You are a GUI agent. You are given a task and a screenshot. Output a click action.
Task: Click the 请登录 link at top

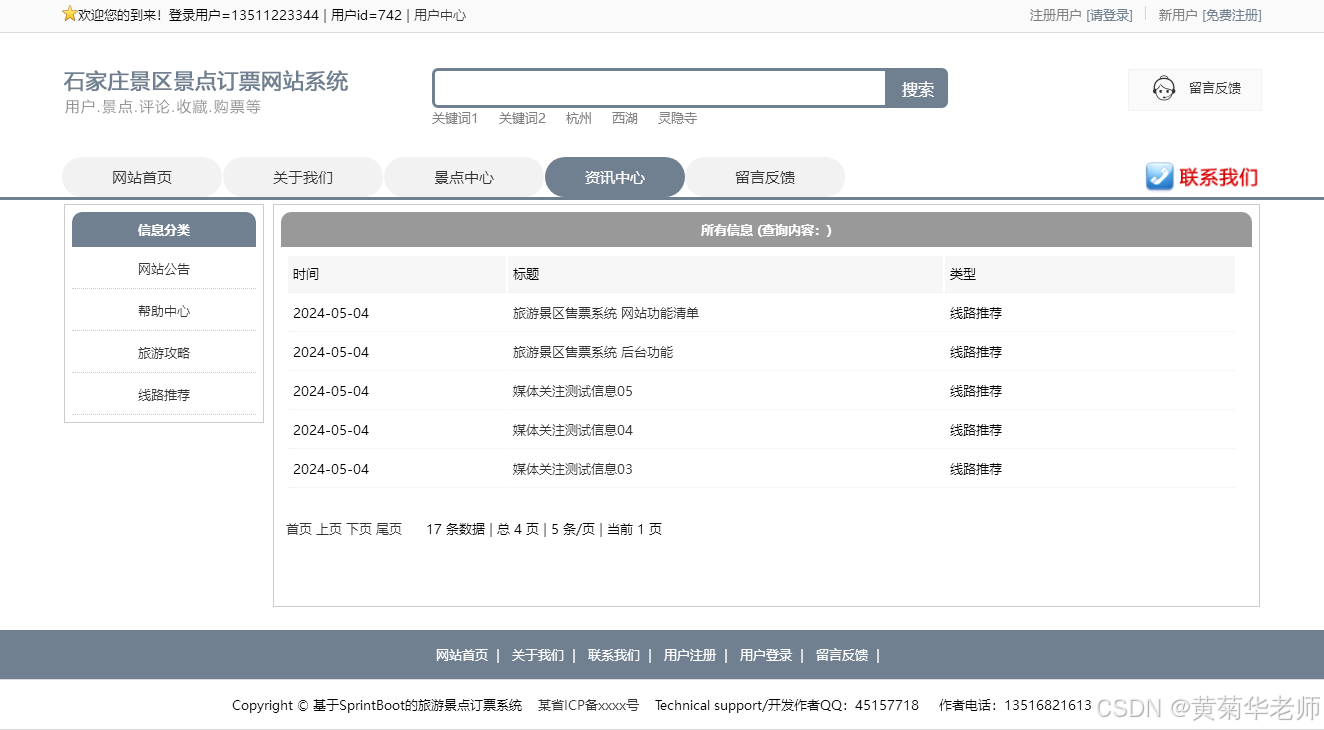click(1110, 15)
